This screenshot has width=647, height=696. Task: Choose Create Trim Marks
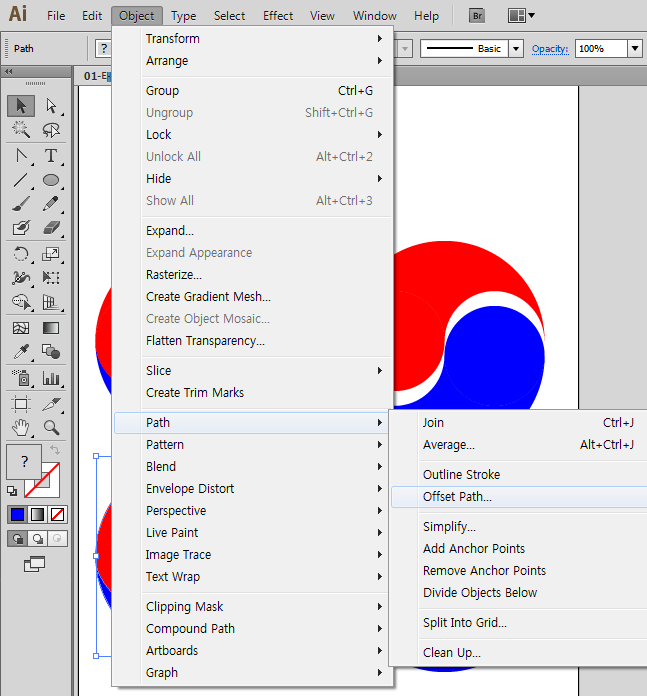pos(254,393)
